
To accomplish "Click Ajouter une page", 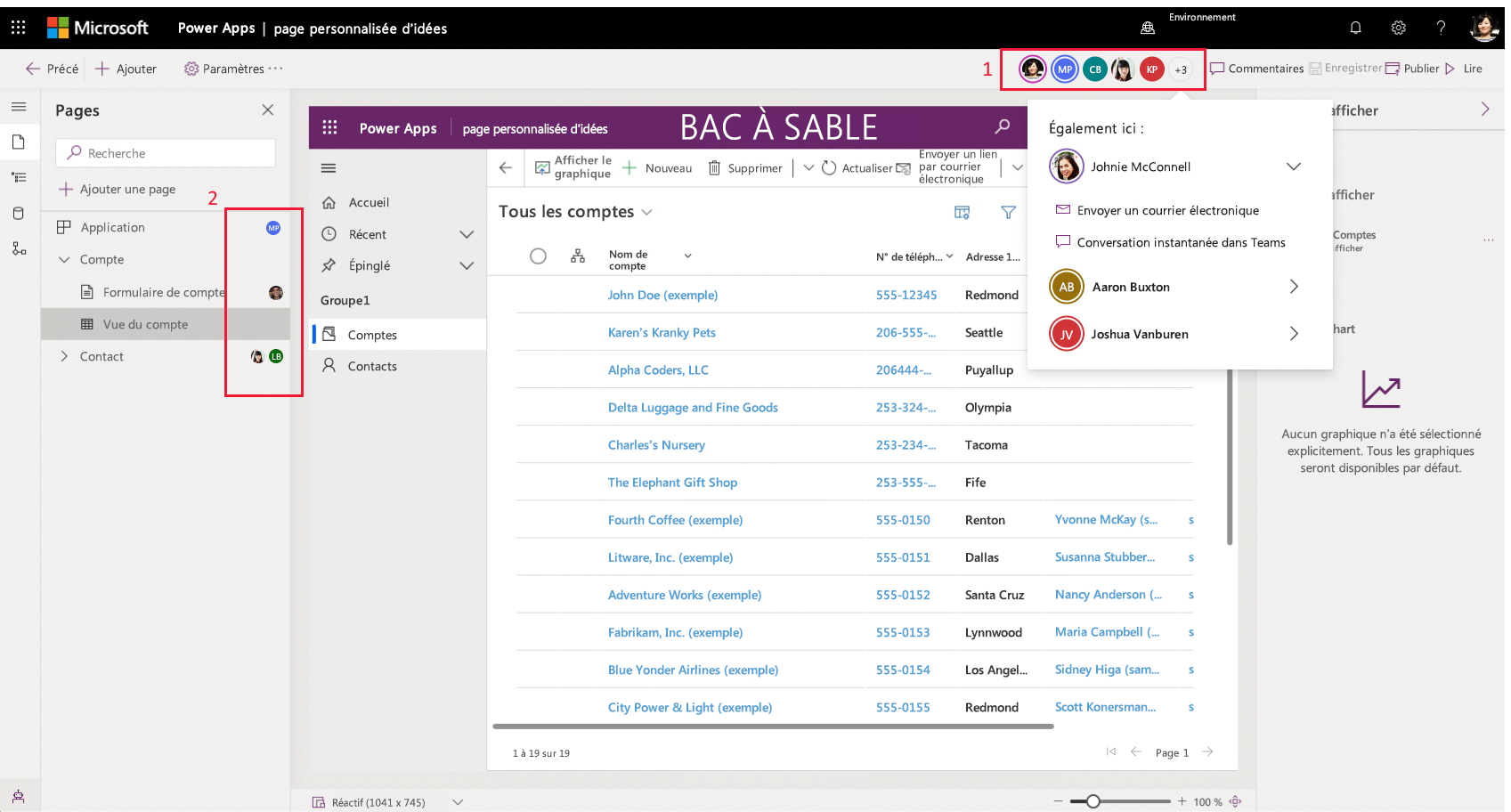I will [118, 189].
